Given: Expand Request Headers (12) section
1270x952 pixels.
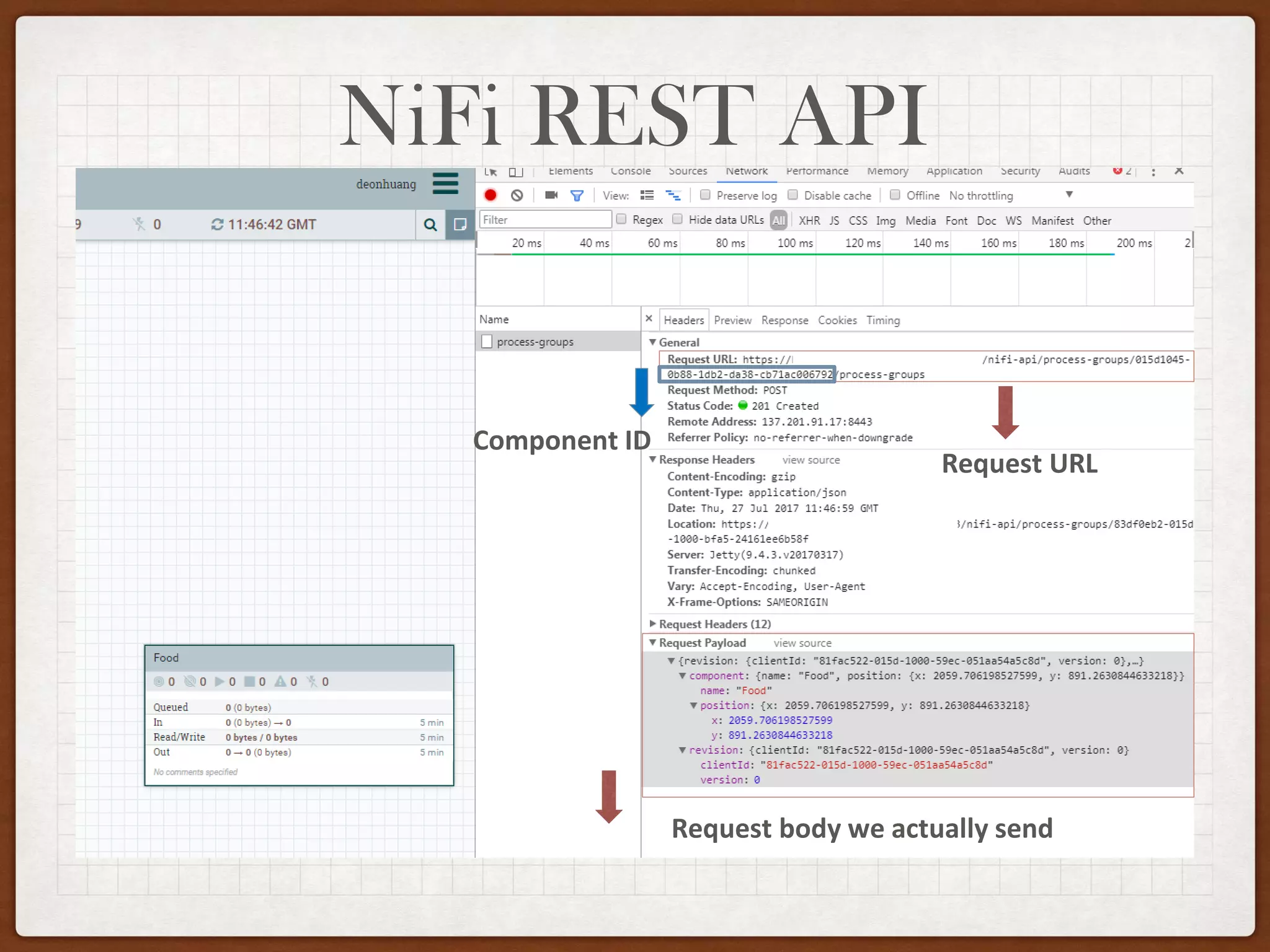Looking at the screenshot, I should pyautogui.click(x=652, y=624).
